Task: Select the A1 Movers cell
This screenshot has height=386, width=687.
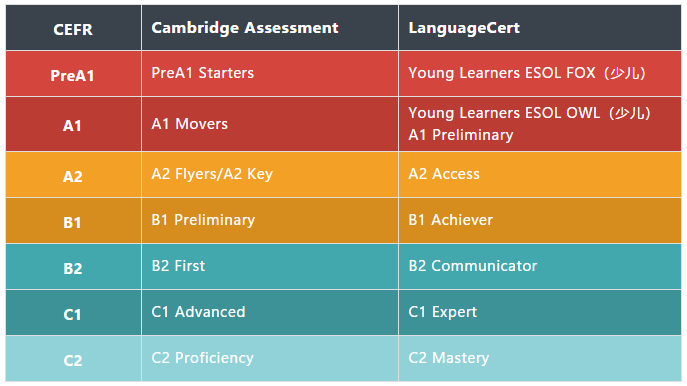Action: 270,124
